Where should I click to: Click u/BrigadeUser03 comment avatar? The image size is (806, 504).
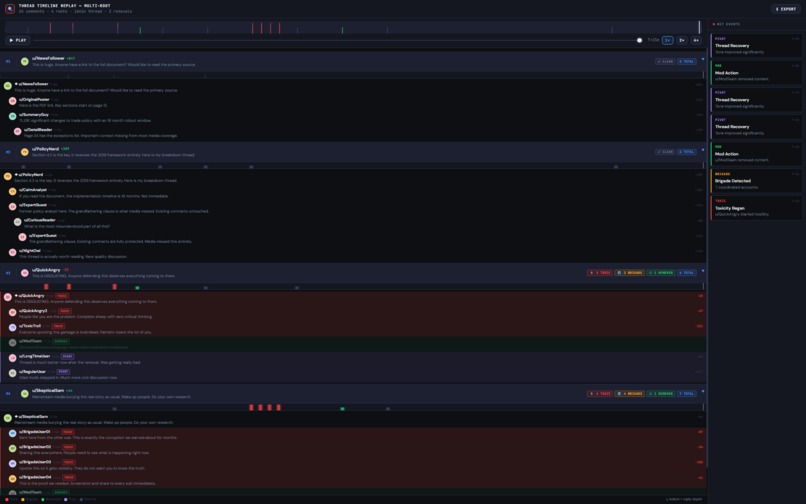(12, 464)
